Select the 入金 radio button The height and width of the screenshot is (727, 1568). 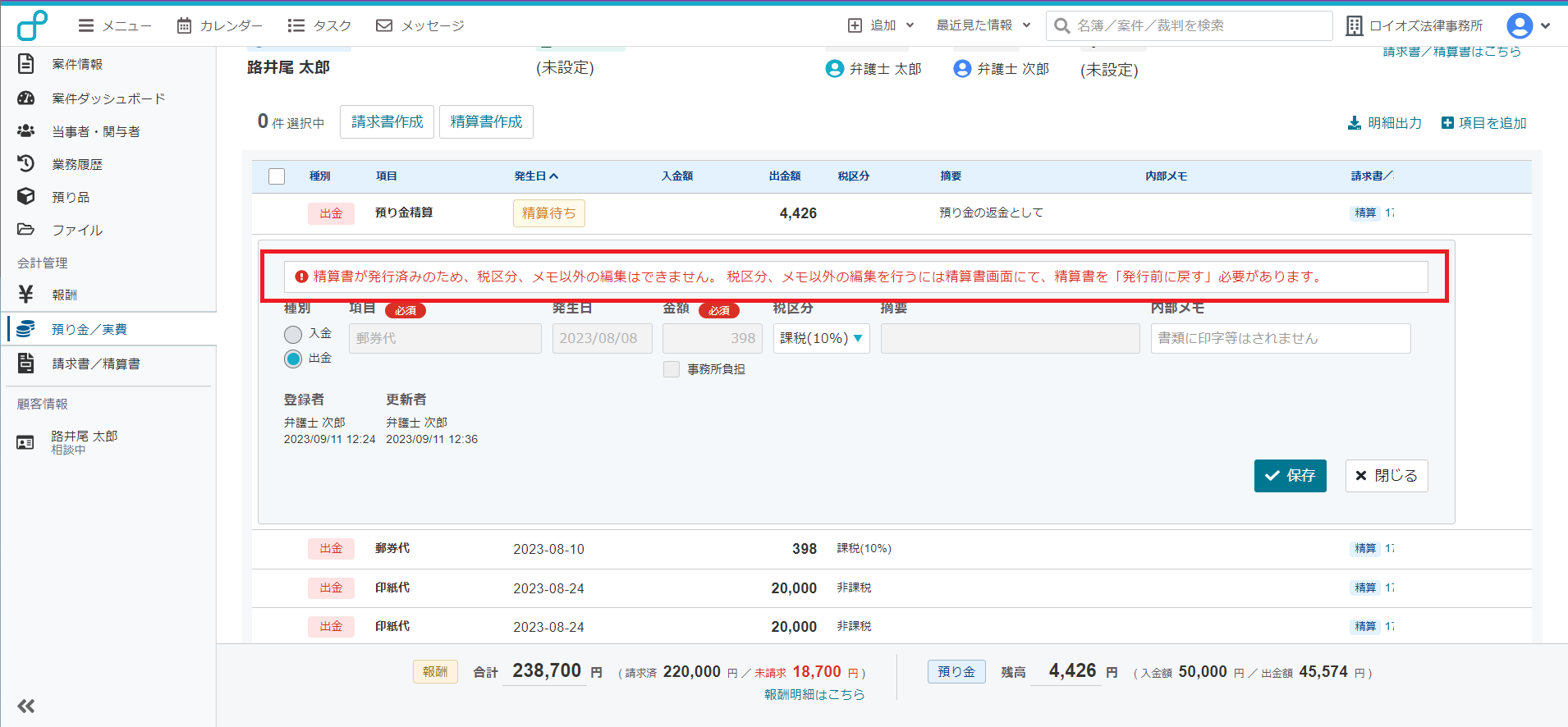tap(293, 334)
